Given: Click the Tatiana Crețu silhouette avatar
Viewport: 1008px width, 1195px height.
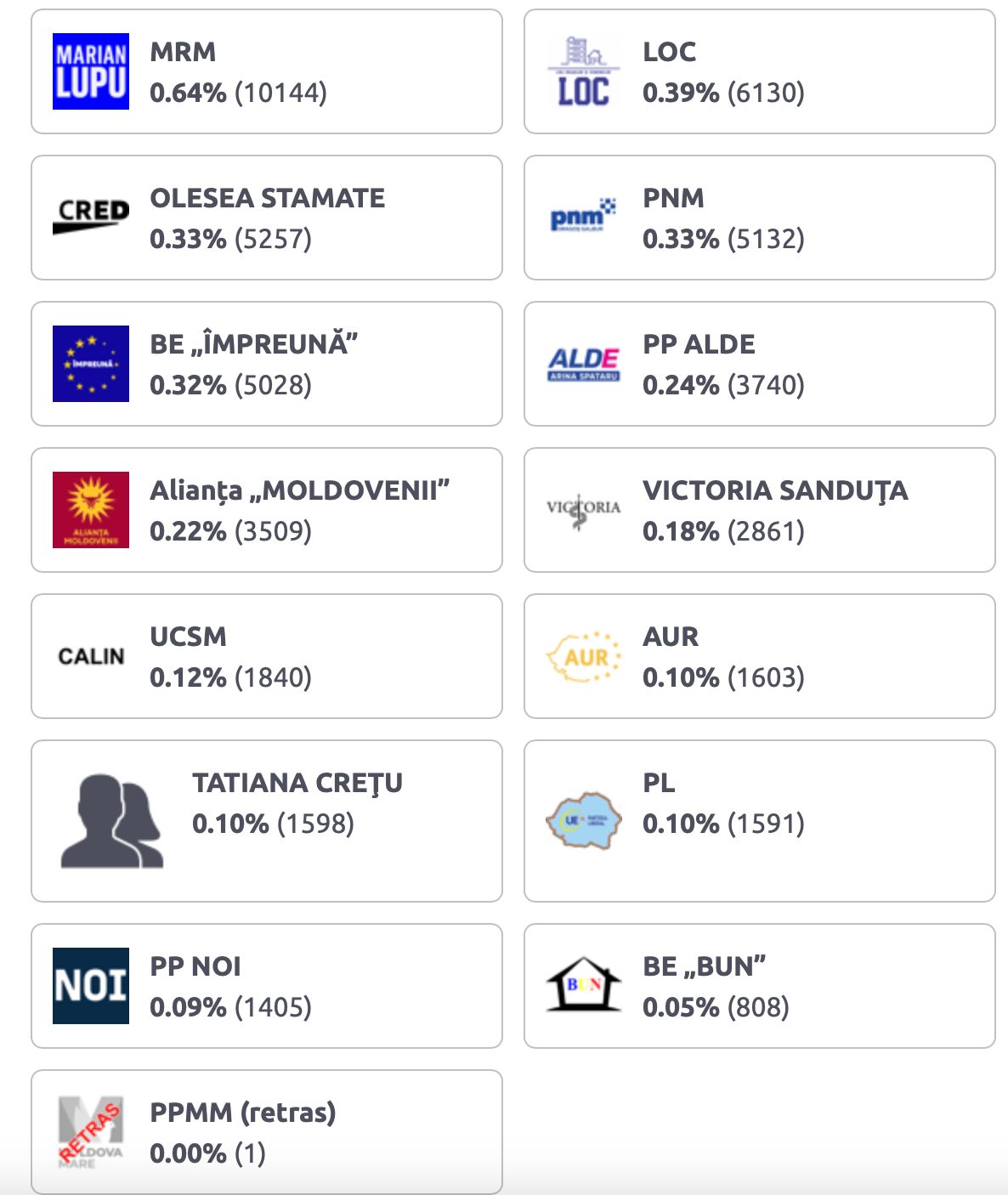Looking at the screenshot, I should [x=112, y=821].
